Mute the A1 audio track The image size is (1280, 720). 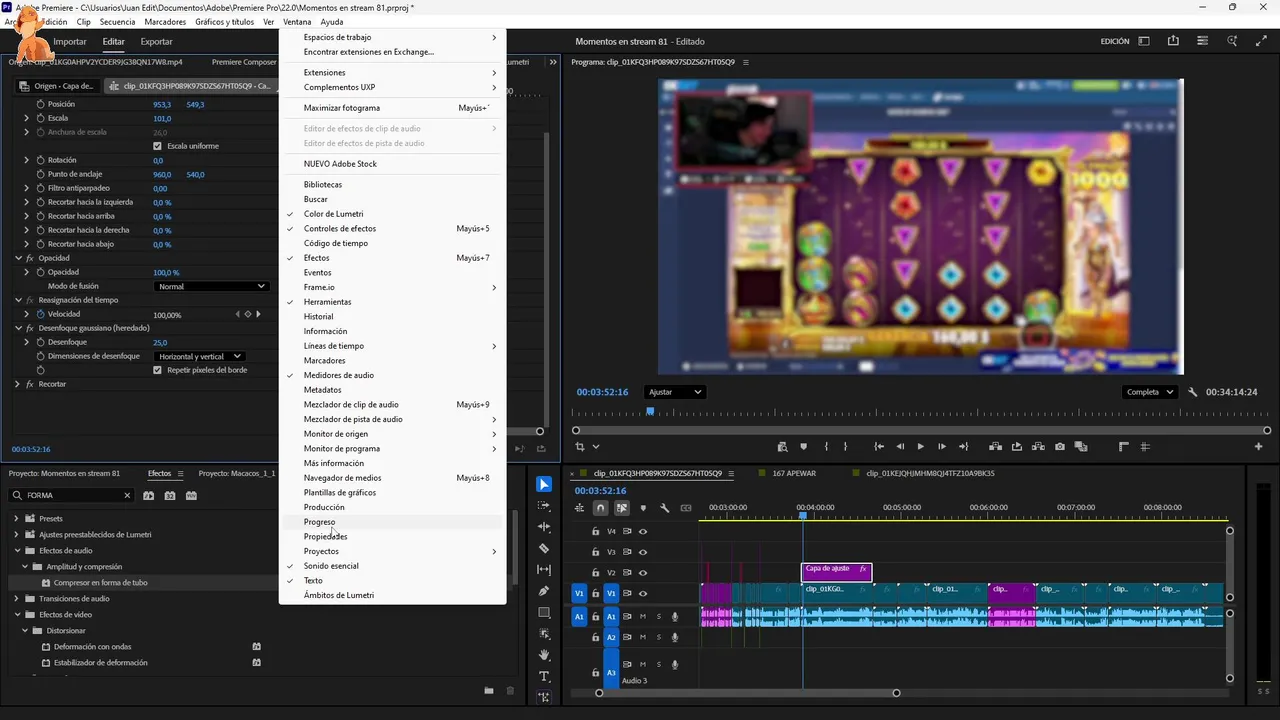coord(643,616)
